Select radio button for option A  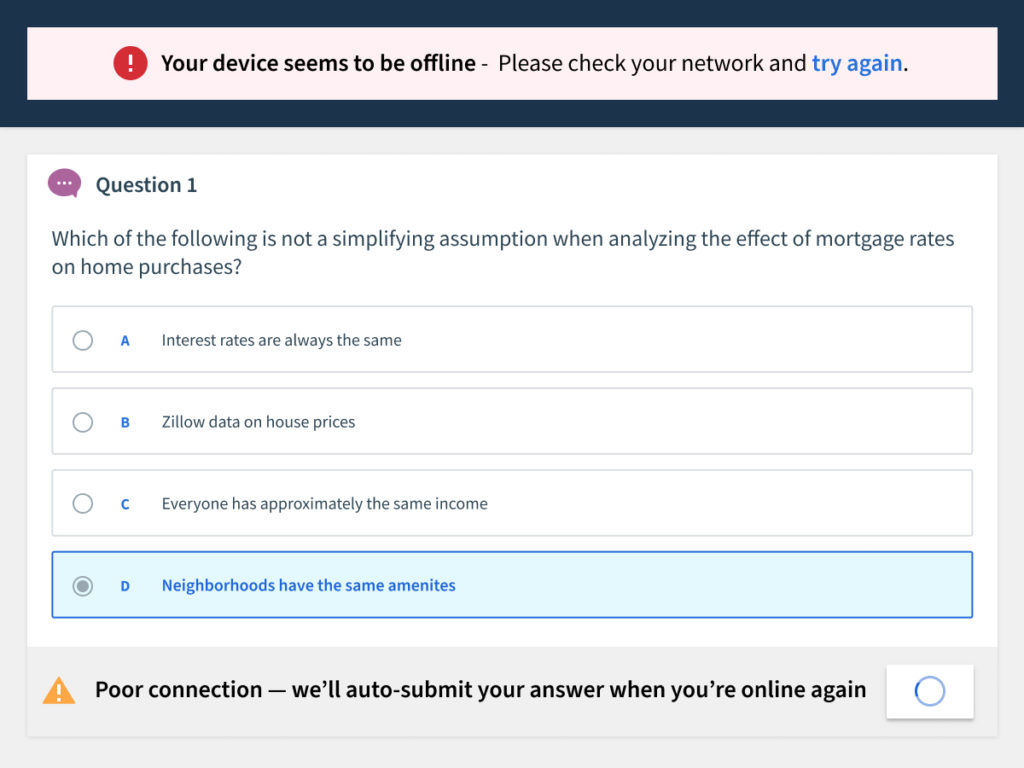[82, 340]
